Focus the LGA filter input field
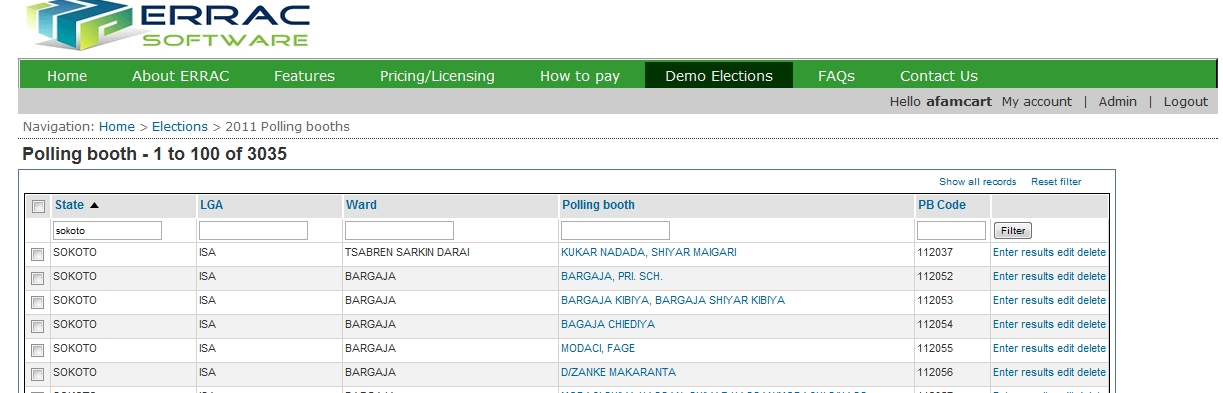The height and width of the screenshot is (393, 1223). [x=253, y=231]
